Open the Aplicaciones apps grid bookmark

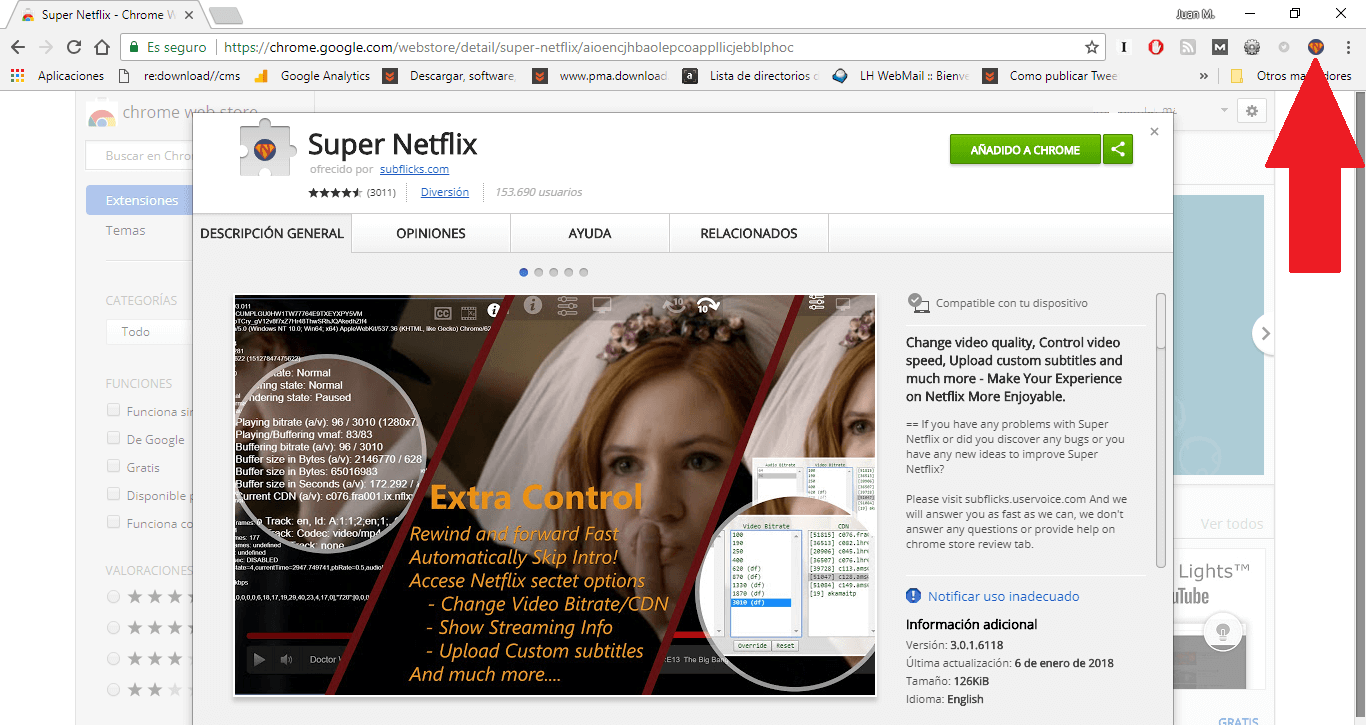(56, 76)
